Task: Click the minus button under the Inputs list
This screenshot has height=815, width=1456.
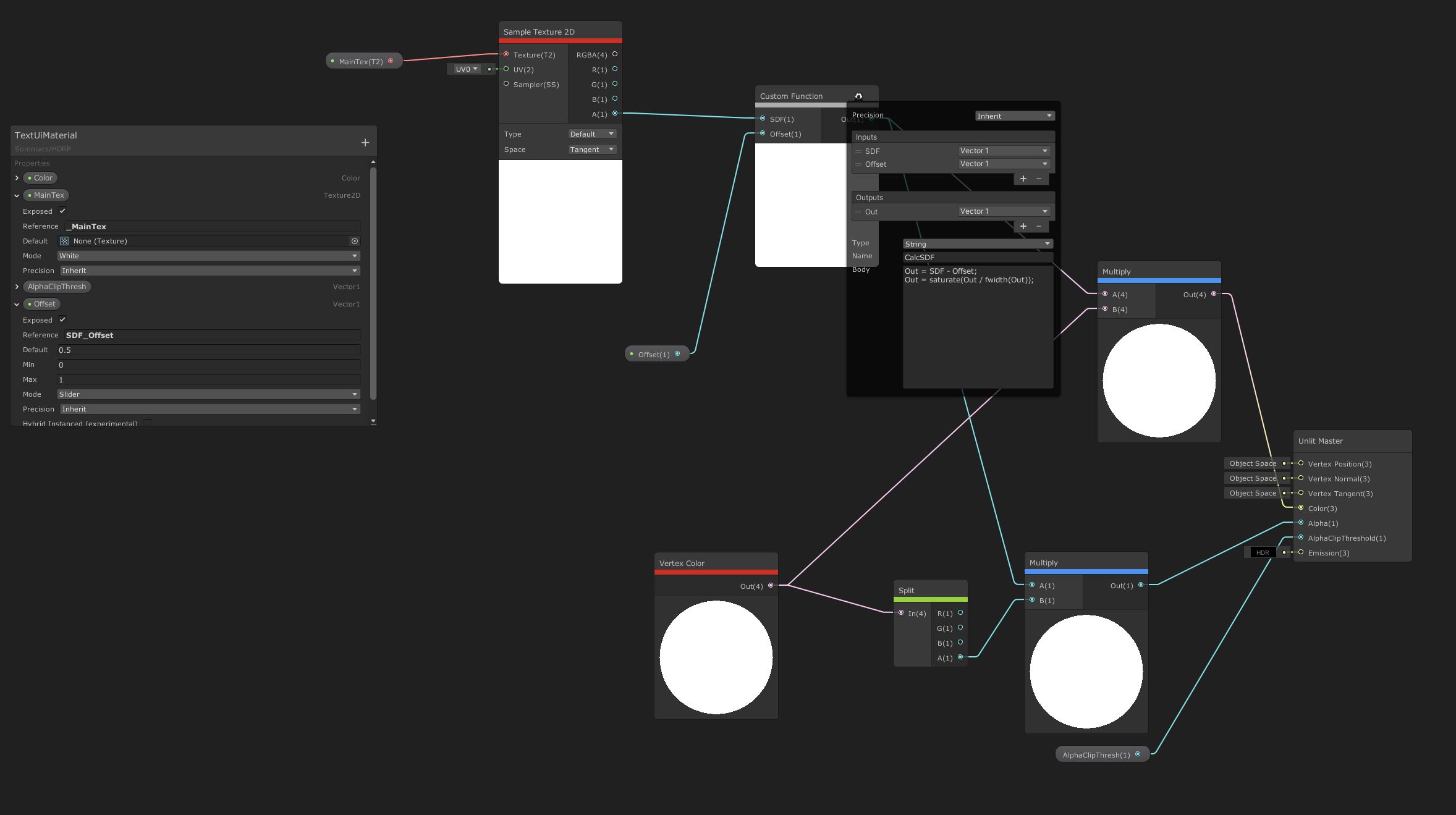Action: (1038, 179)
